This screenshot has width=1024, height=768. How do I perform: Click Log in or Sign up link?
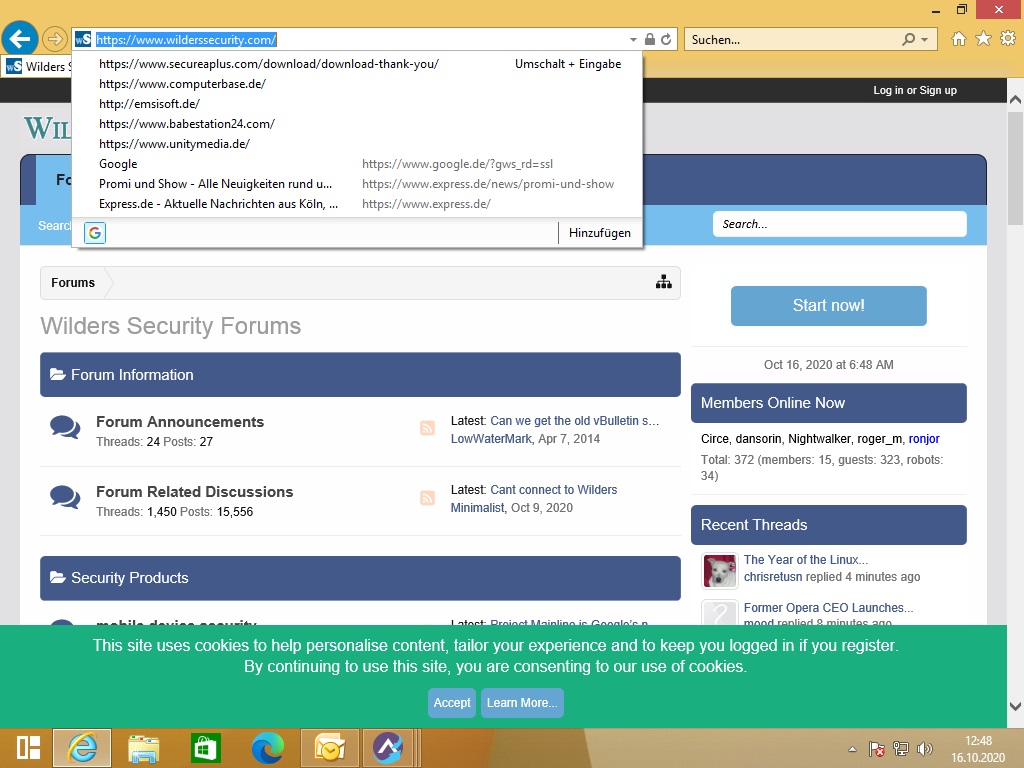click(914, 90)
